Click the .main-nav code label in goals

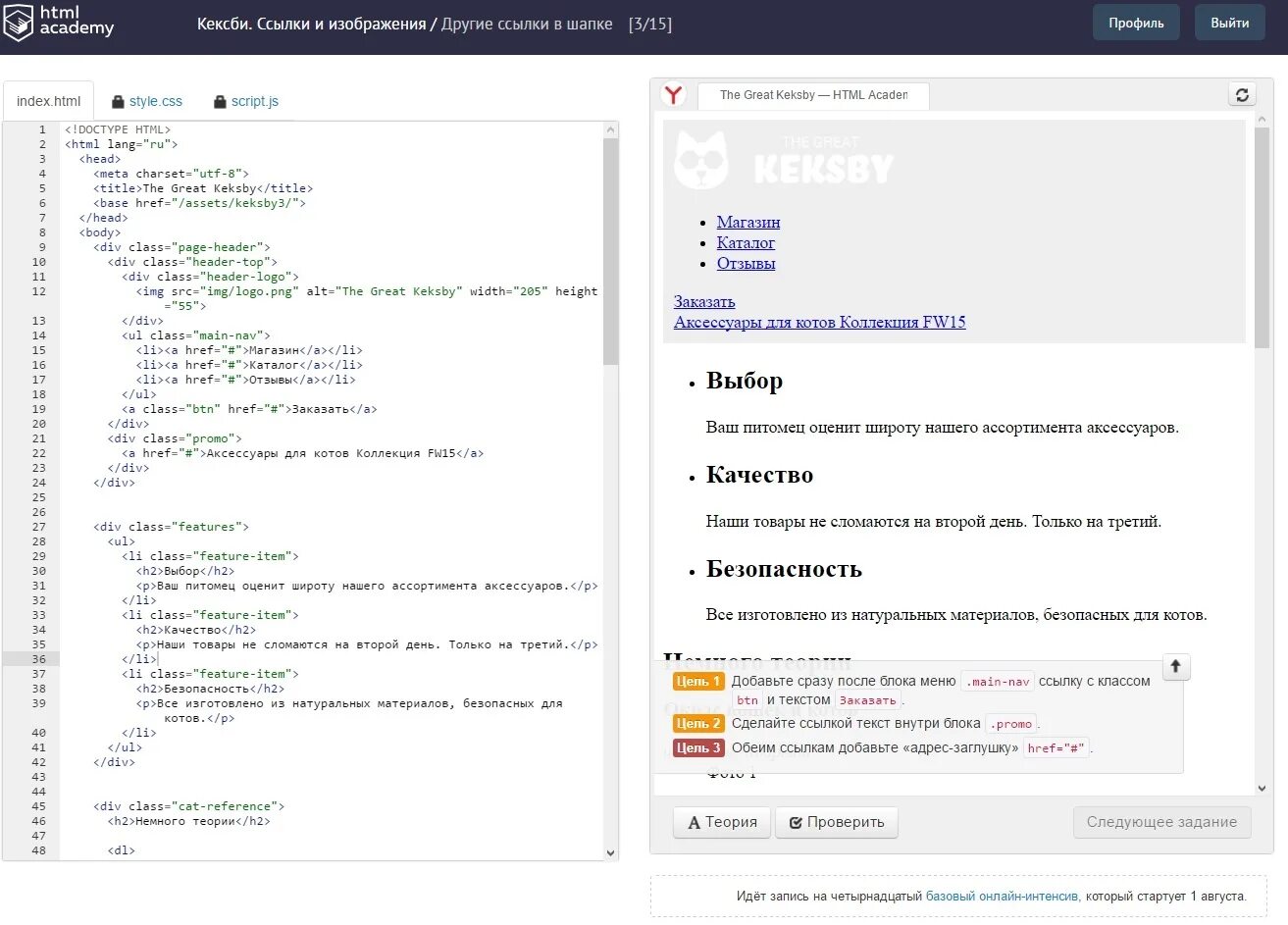pos(998,682)
